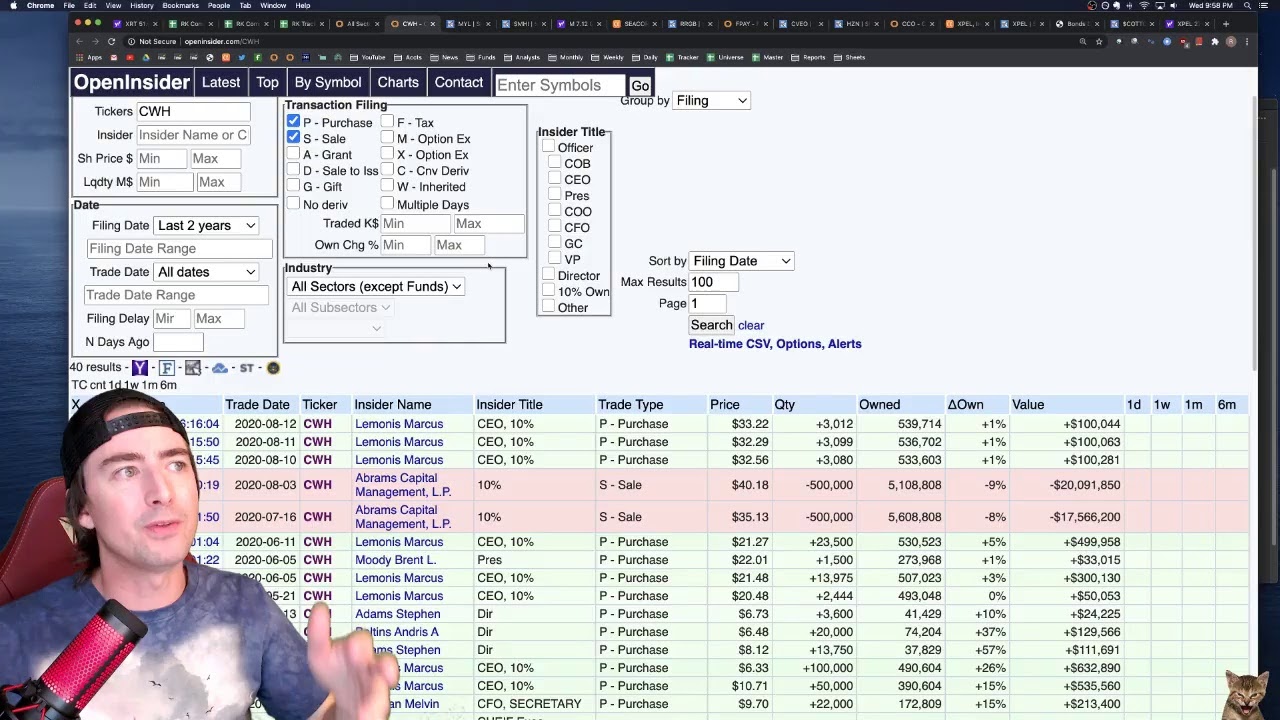The height and width of the screenshot is (720, 1280).
Task: Open the Finviz "F" icon link
Action: [x=167, y=368]
